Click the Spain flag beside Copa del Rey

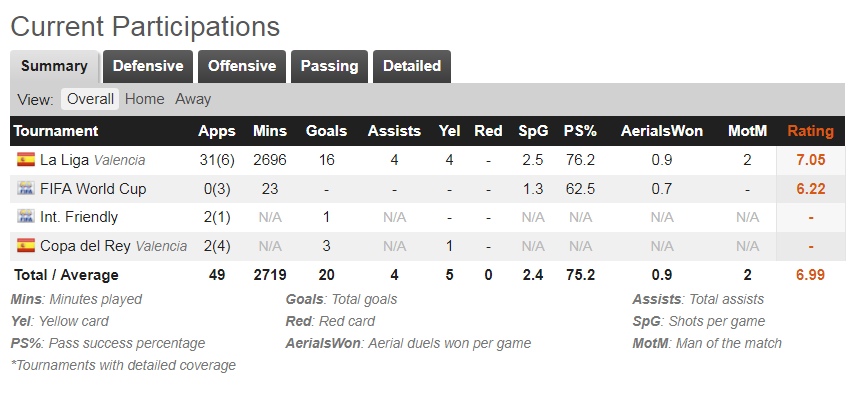pyautogui.click(x=26, y=246)
